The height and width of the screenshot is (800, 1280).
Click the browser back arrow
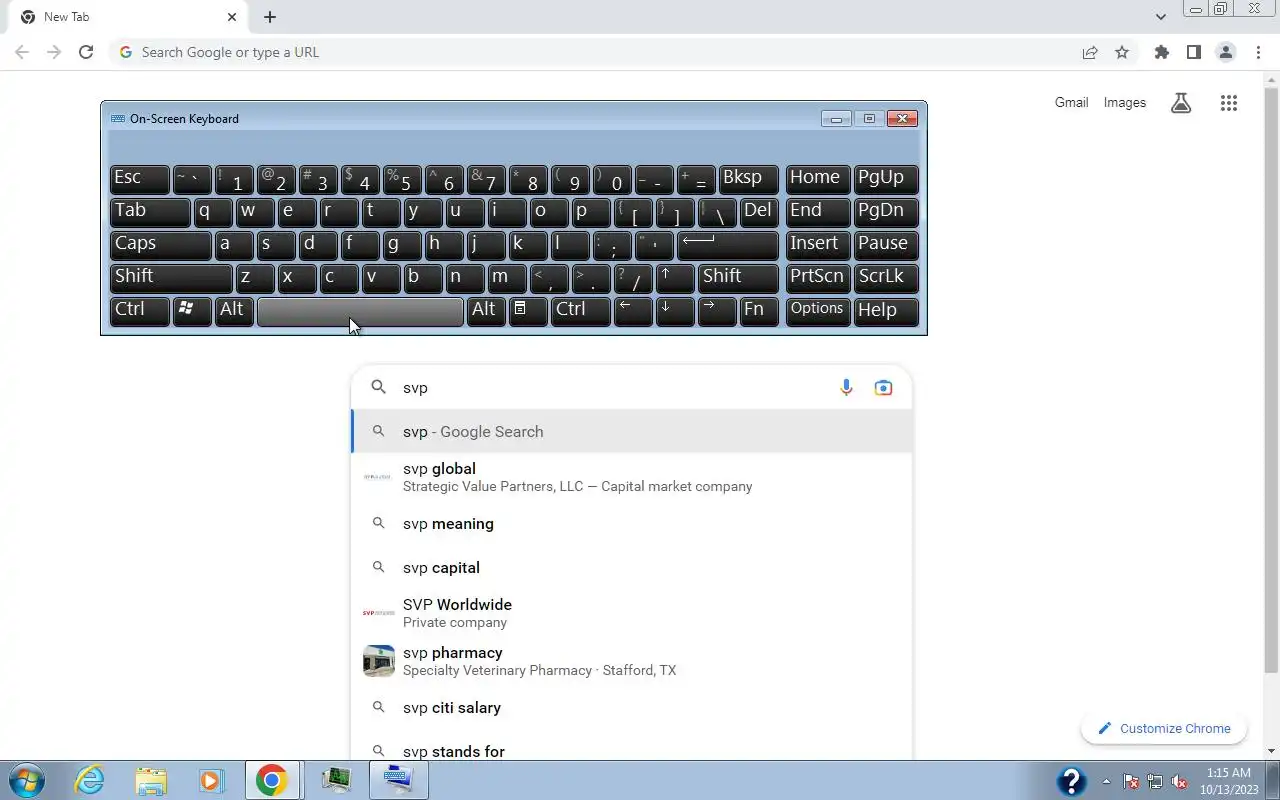point(22,52)
